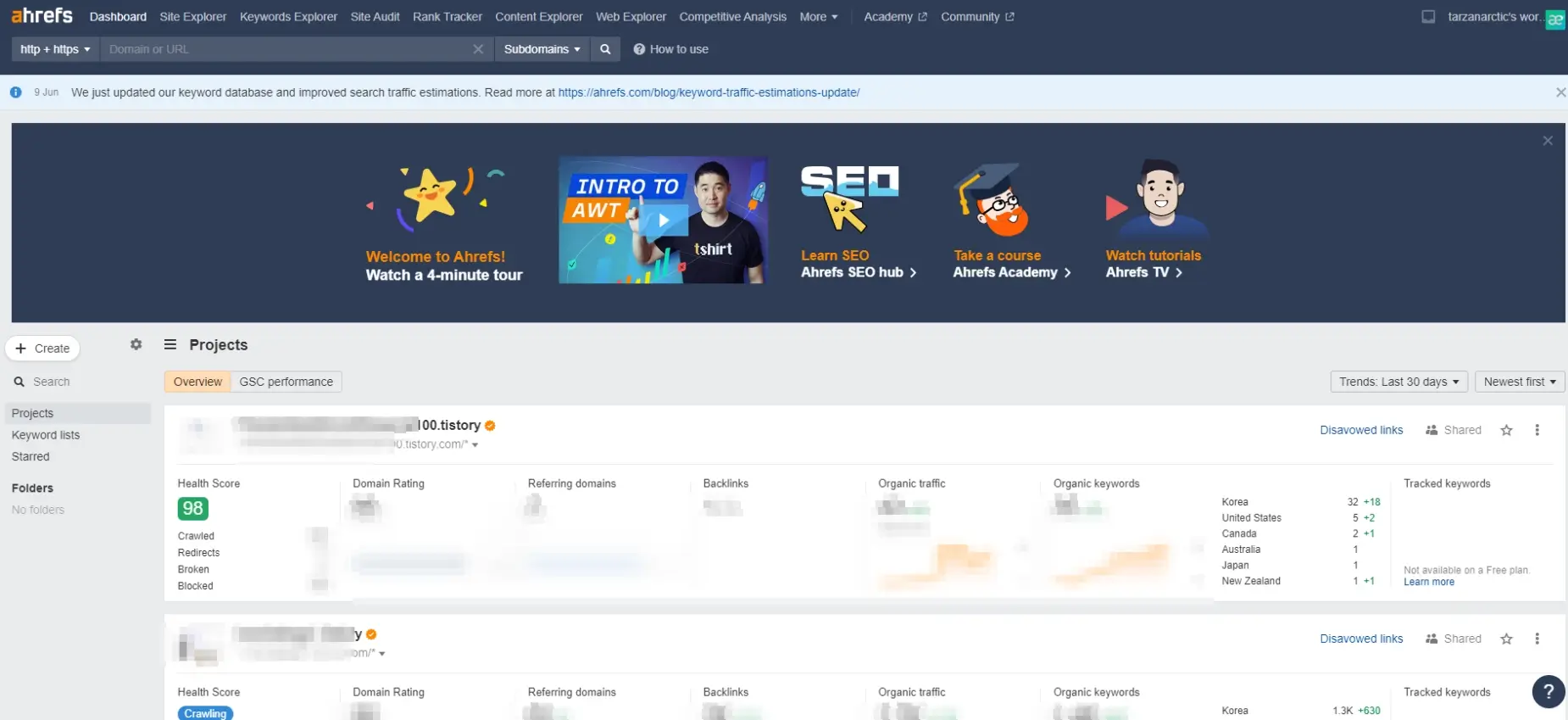Click the SEO hub cursor graphic
This screenshot has height=720, width=1568.
(849, 198)
